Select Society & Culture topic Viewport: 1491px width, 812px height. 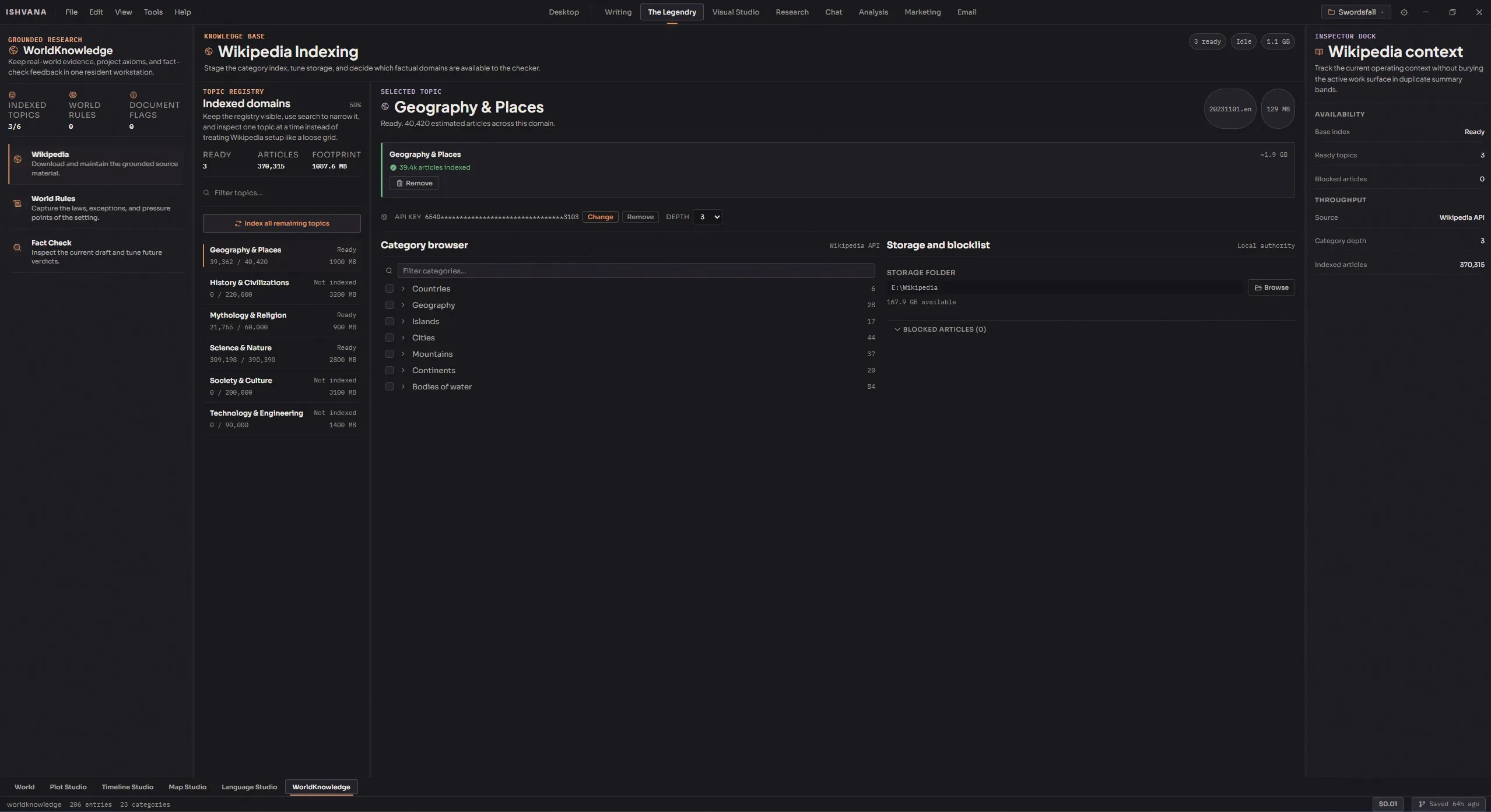point(282,386)
